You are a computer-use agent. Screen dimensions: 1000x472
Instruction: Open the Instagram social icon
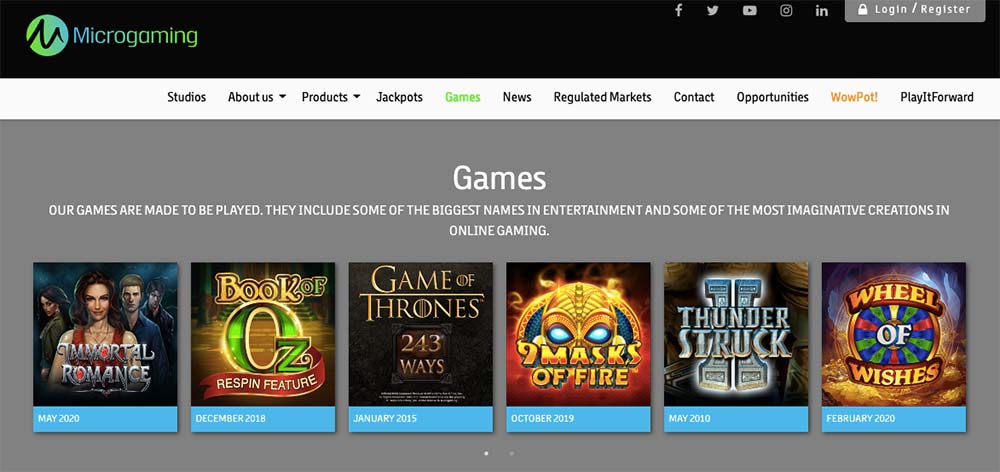tap(786, 10)
